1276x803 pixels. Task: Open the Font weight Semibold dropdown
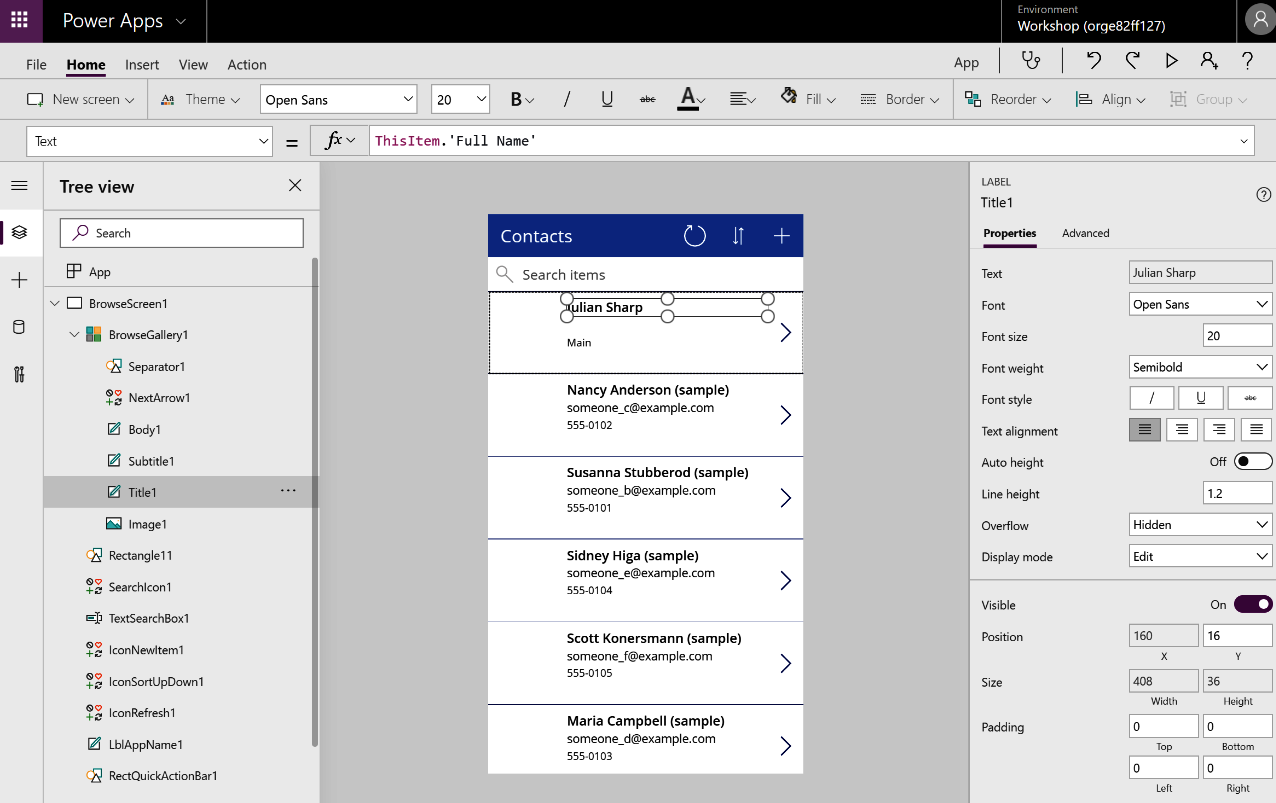[1200, 367]
